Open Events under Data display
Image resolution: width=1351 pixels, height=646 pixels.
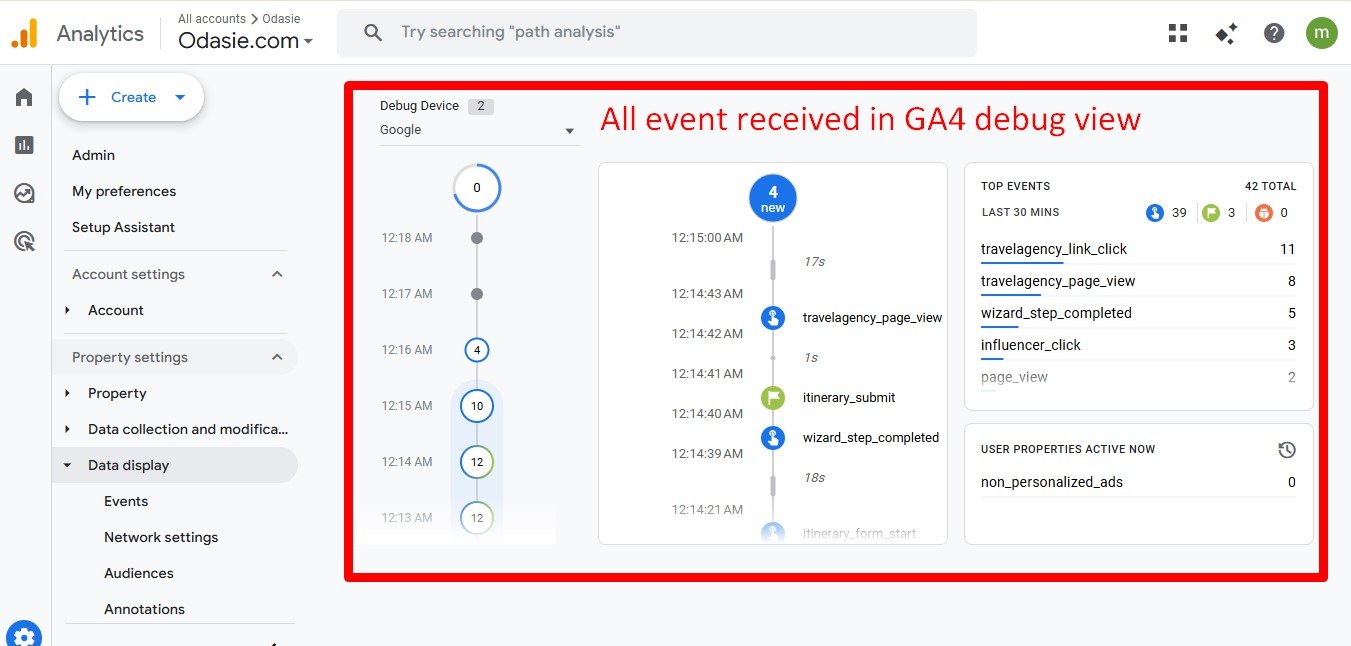pyautogui.click(x=126, y=501)
